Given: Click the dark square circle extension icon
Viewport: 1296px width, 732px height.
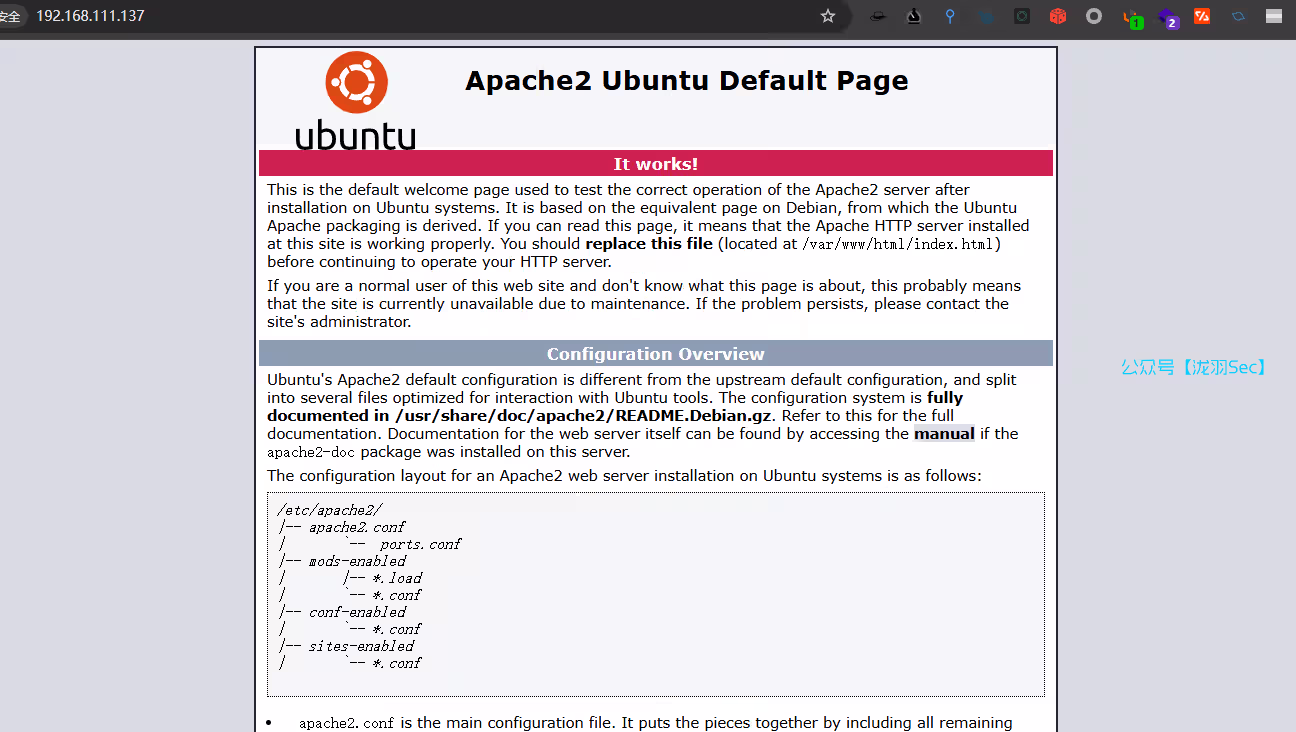Looking at the screenshot, I should (x=1022, y=16).
